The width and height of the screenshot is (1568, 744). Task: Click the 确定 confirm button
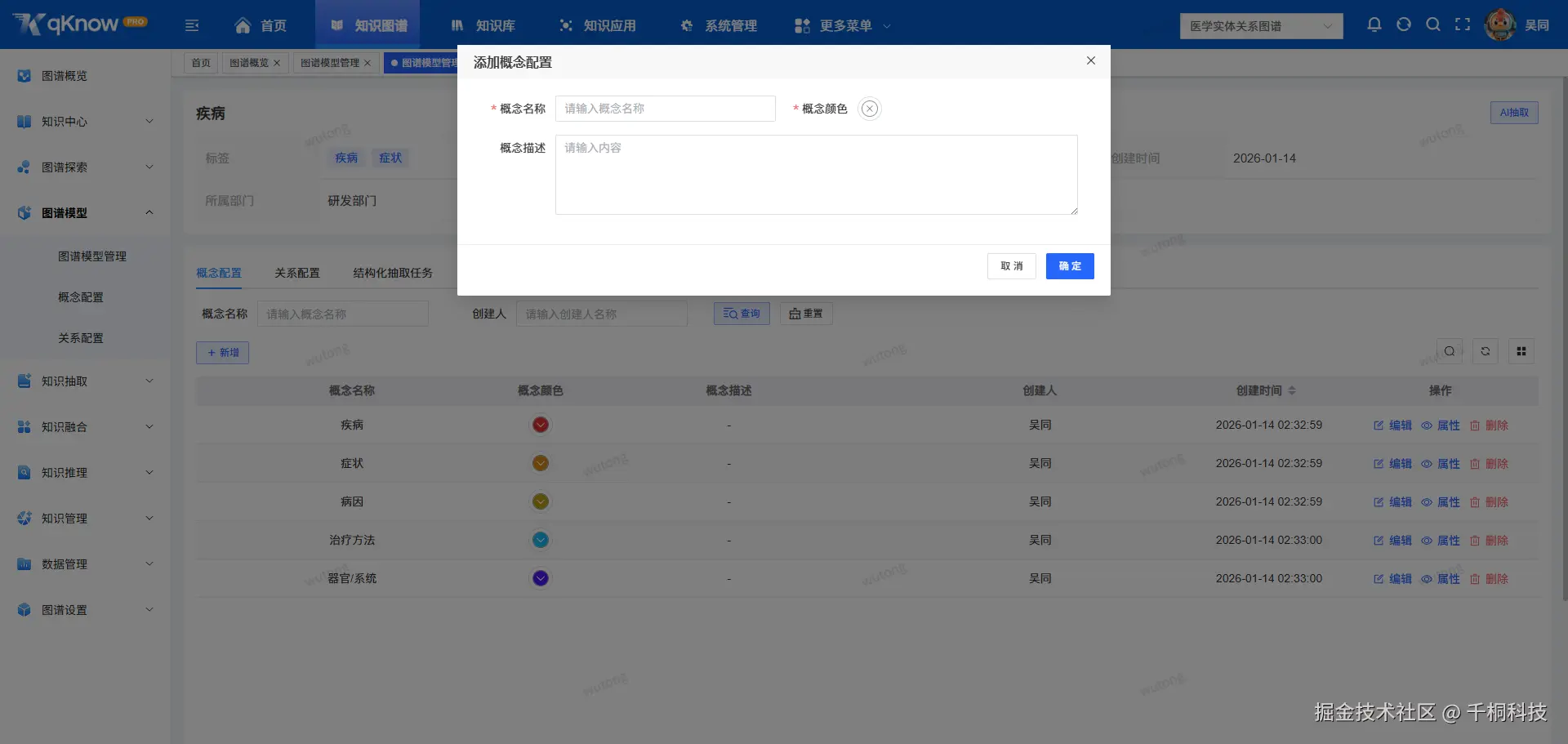click(x=1070, y=266)
